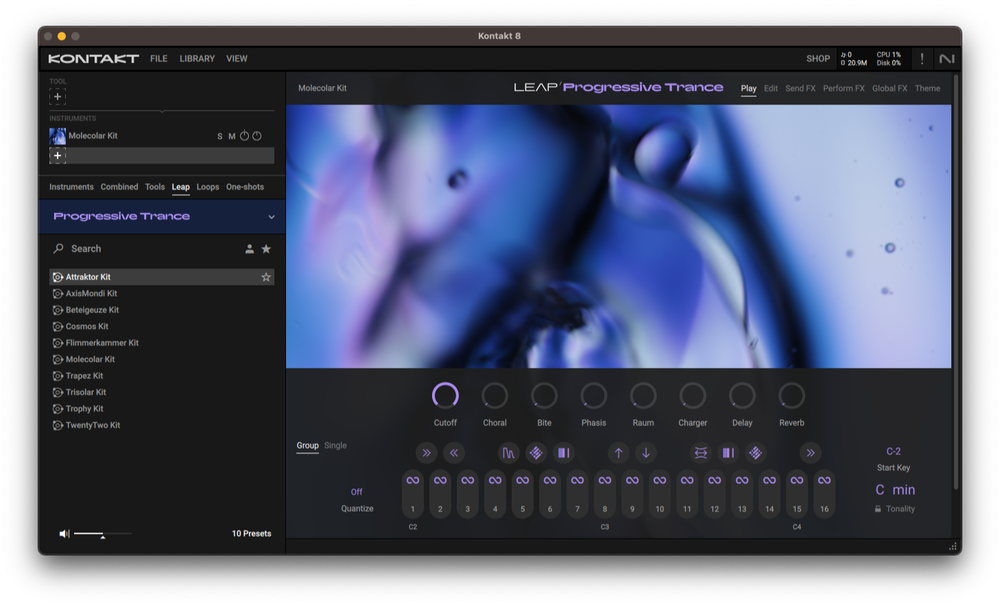Turn the Cutoff knob control
1000x606 pixels.
pos(445,394)
